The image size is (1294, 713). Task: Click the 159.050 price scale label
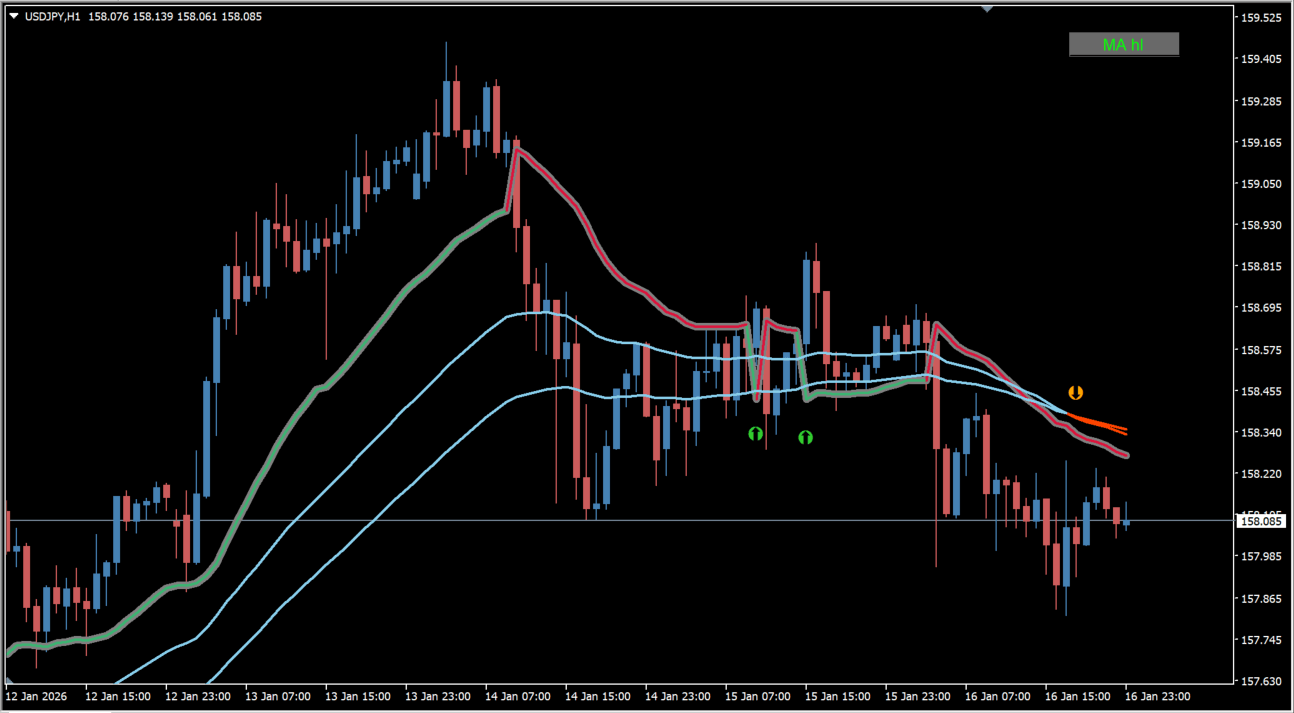(x=1260, y=184)
